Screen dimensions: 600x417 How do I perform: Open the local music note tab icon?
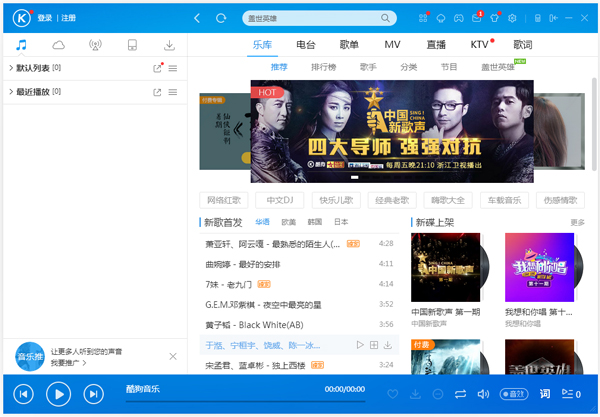coord(21,45)
